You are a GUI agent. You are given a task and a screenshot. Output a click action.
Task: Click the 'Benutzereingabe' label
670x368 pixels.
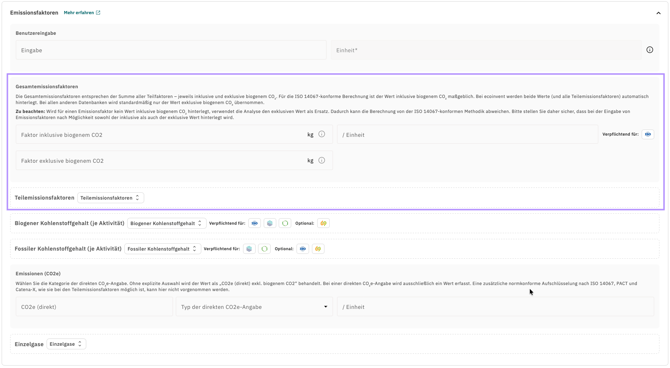tap(36, 33)
